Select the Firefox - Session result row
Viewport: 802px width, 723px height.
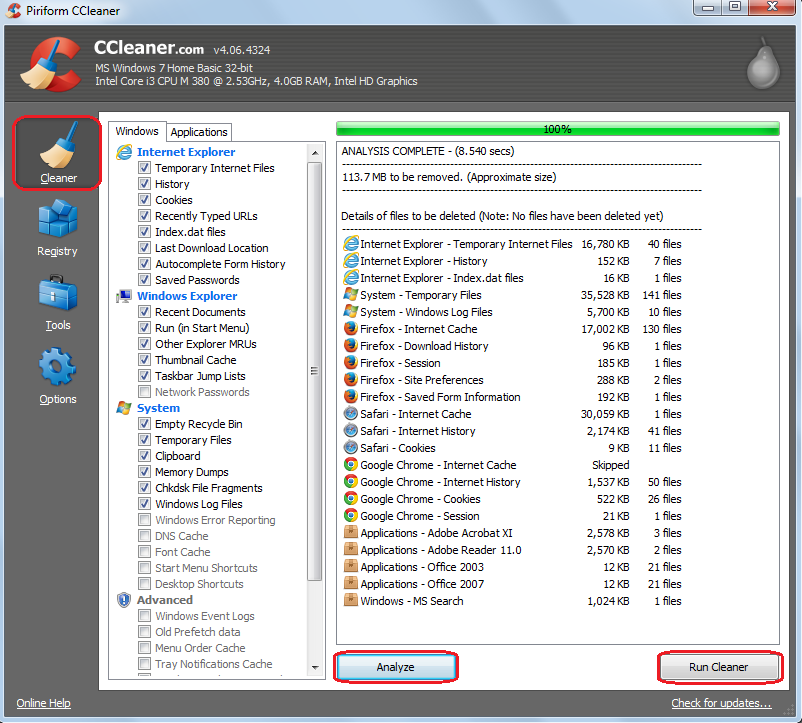click(x=513, y=363)
